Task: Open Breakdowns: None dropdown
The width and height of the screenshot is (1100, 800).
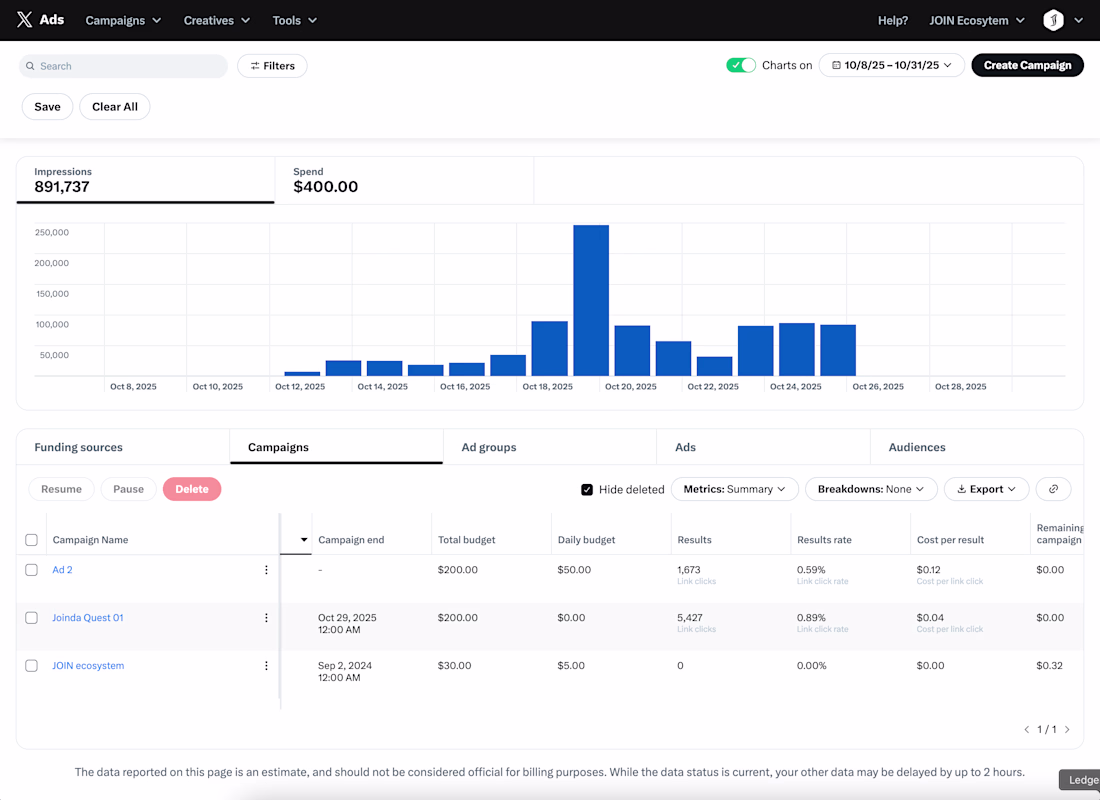Action: [x=871, y=489]
